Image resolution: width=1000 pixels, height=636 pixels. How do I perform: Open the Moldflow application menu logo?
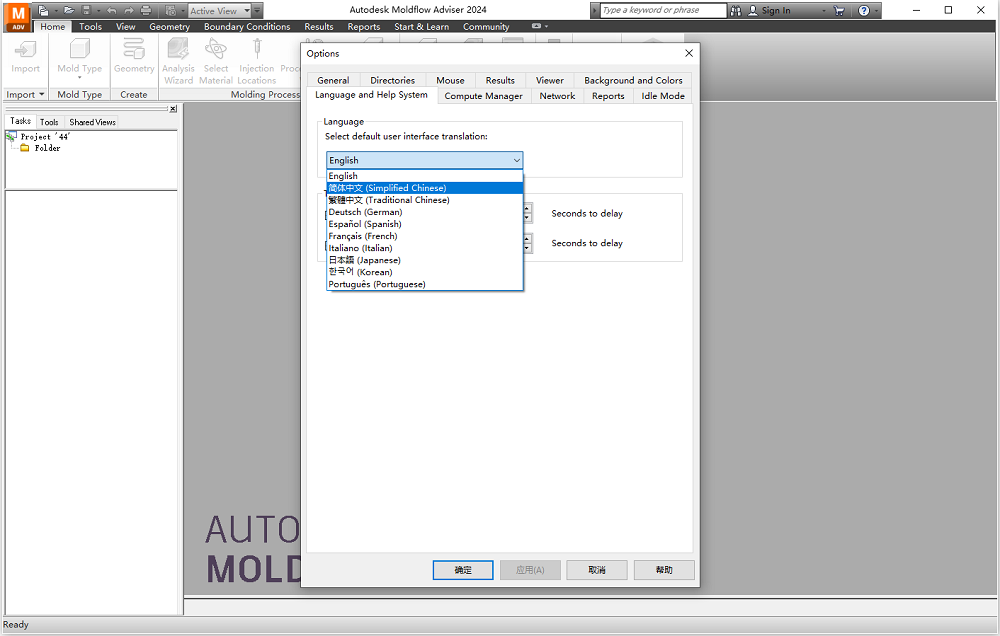pyautogui.click(x=18, y=17)
